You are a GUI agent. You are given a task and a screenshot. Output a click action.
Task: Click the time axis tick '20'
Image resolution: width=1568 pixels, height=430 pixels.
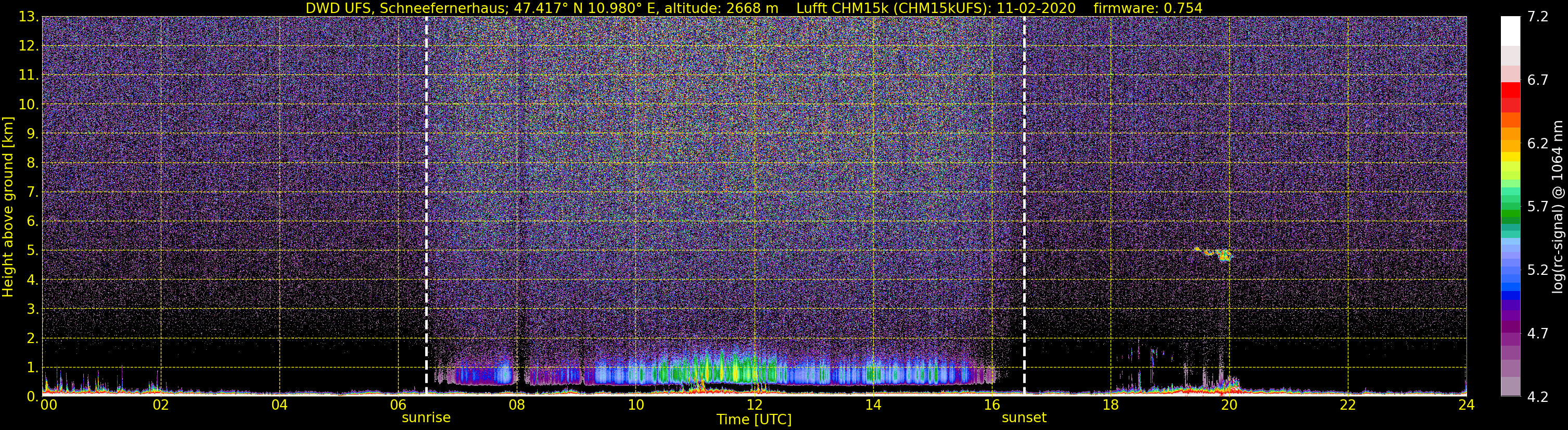[x=1229, y=405]
